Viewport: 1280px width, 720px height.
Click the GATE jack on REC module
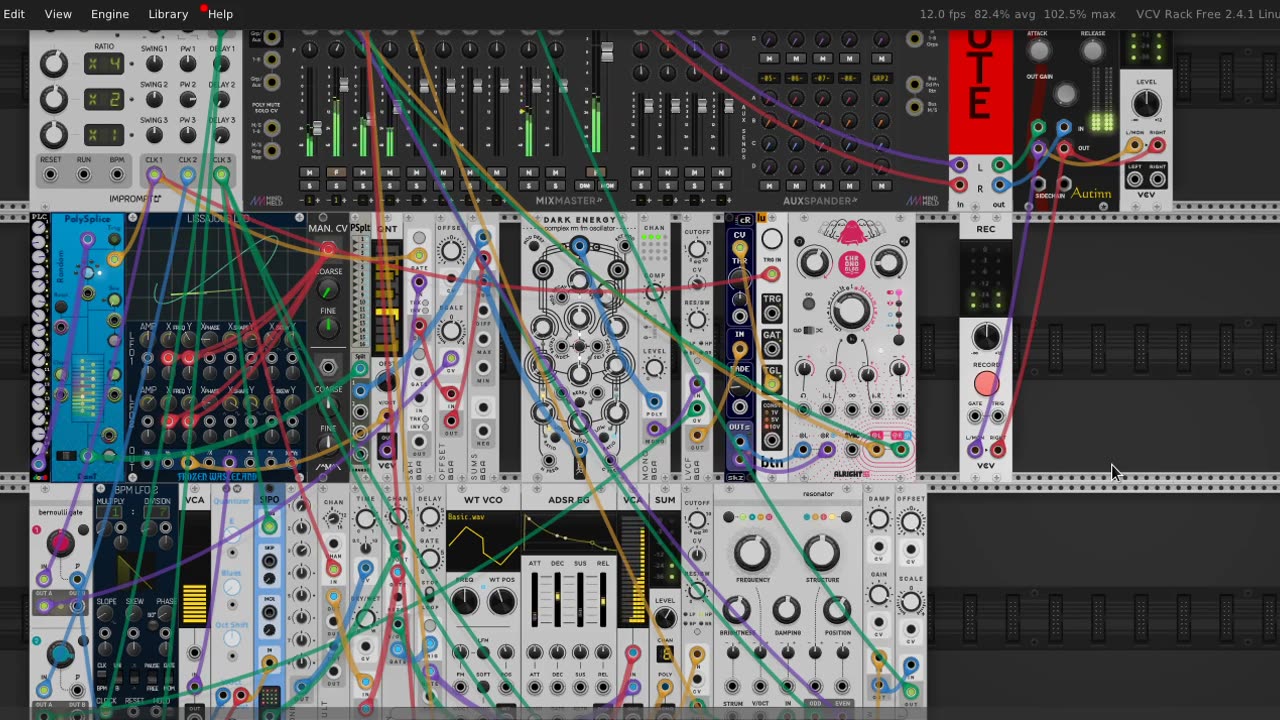[975, 415]
